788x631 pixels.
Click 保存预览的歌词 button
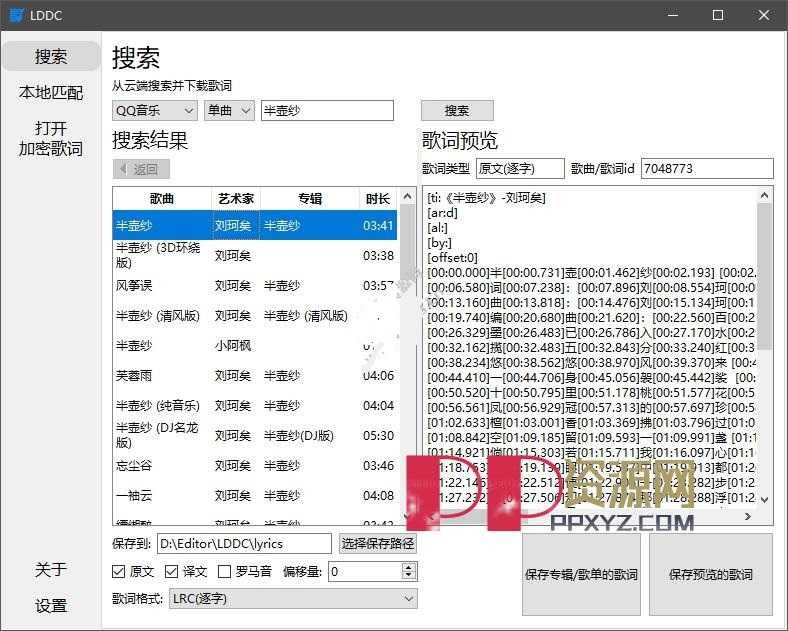pos(711,574)
